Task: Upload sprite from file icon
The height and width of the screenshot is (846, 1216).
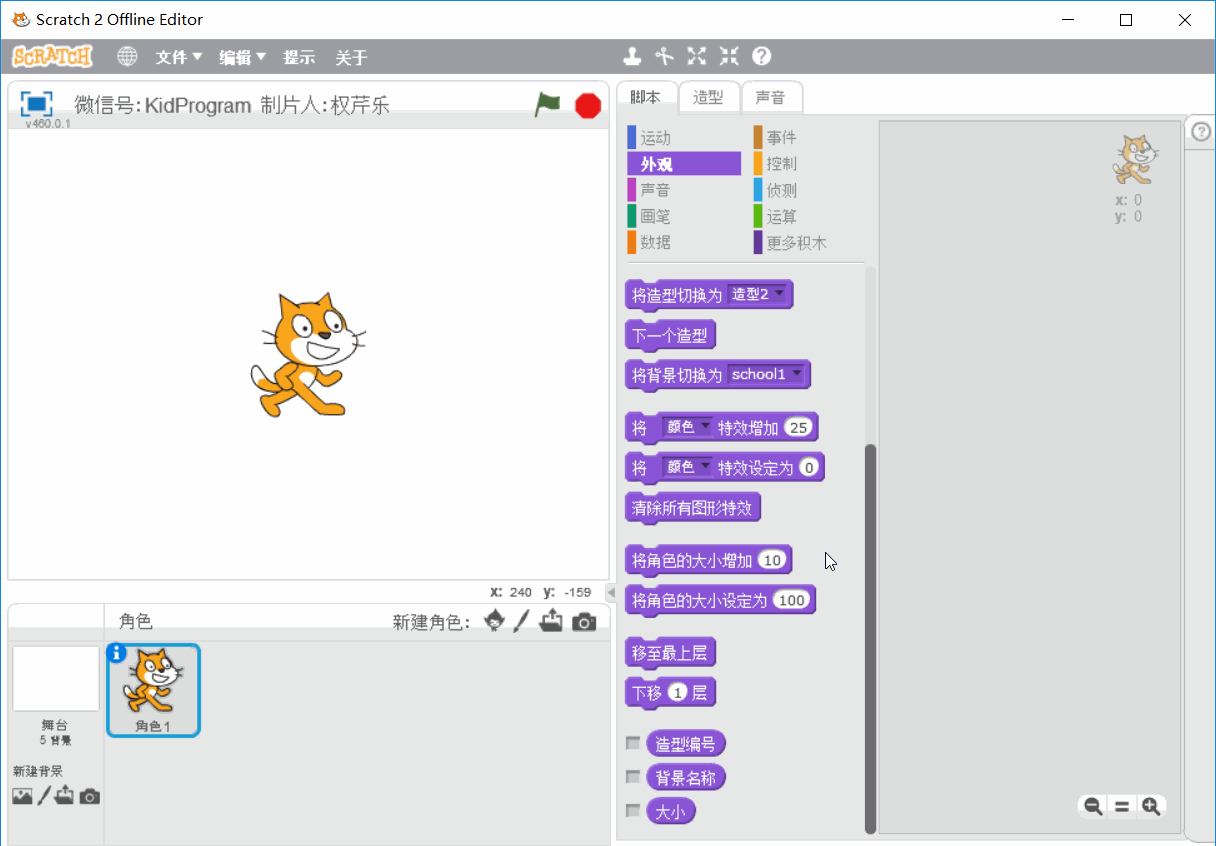Action: 551,622
